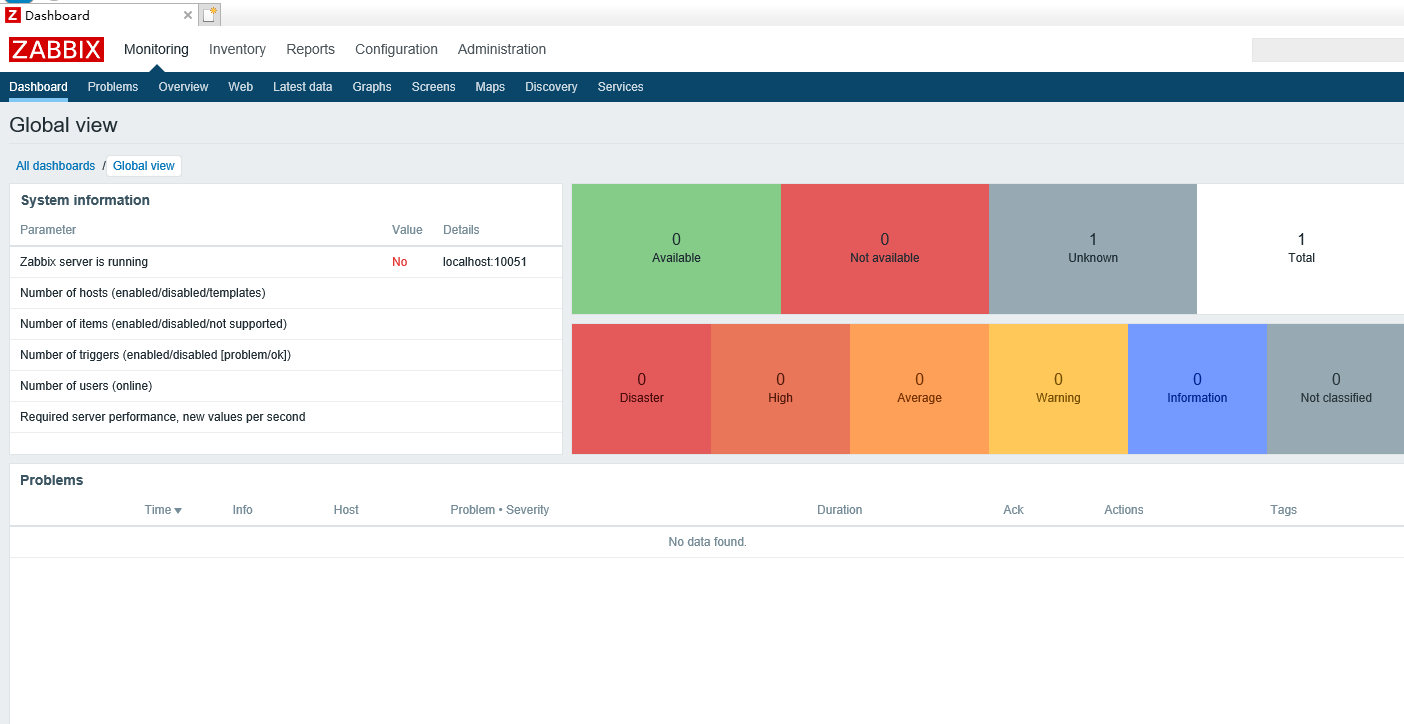
Task: Open the Inventory menu
Action: coord(237,49)
